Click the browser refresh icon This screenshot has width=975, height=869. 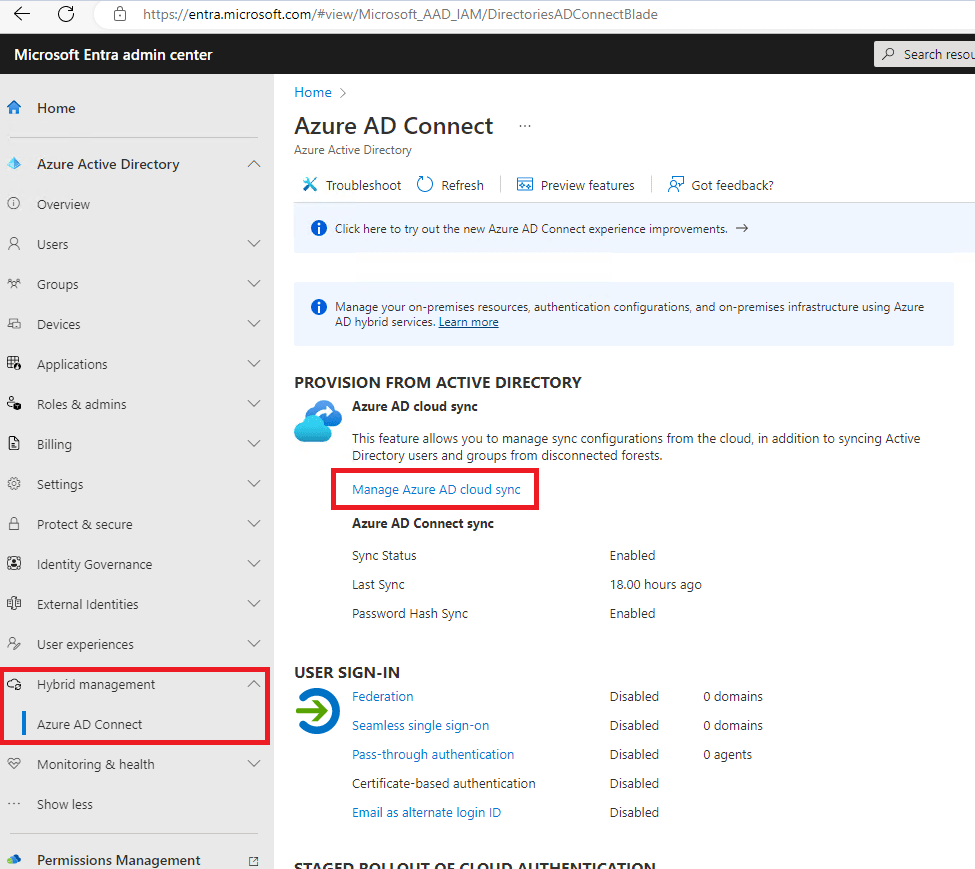[x=66, y=14]
